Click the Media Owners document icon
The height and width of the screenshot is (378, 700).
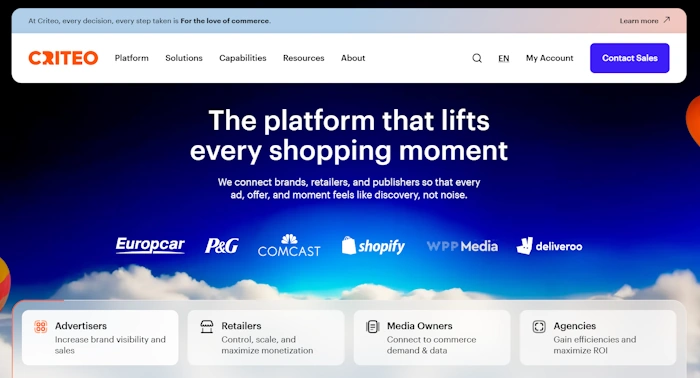(372, 326)
